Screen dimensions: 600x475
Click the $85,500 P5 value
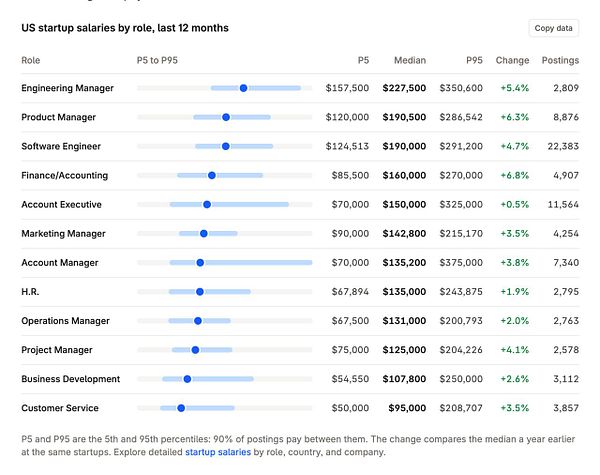point(350,175)
